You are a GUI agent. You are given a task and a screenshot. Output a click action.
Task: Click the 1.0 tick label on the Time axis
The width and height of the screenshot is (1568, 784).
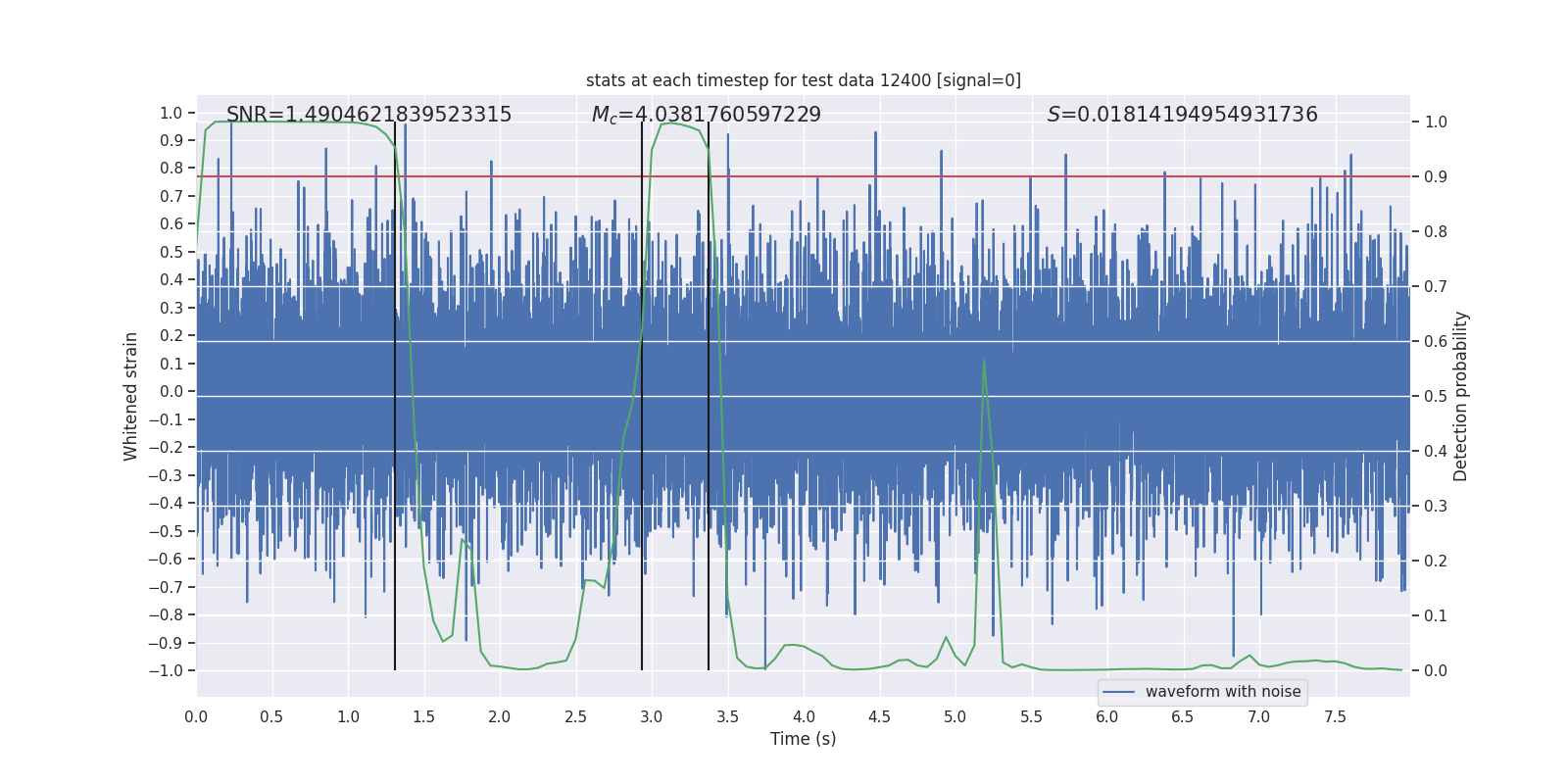348,716
